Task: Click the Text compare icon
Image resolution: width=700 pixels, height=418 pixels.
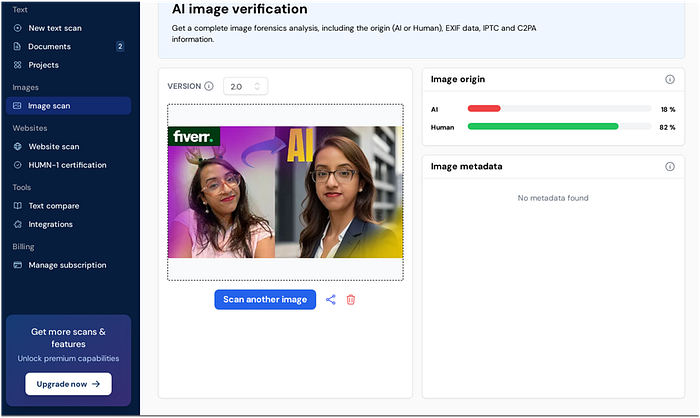Action: point(17,206)
